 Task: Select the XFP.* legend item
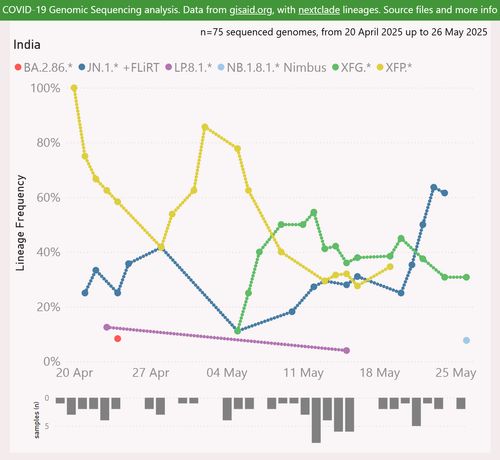394,68
